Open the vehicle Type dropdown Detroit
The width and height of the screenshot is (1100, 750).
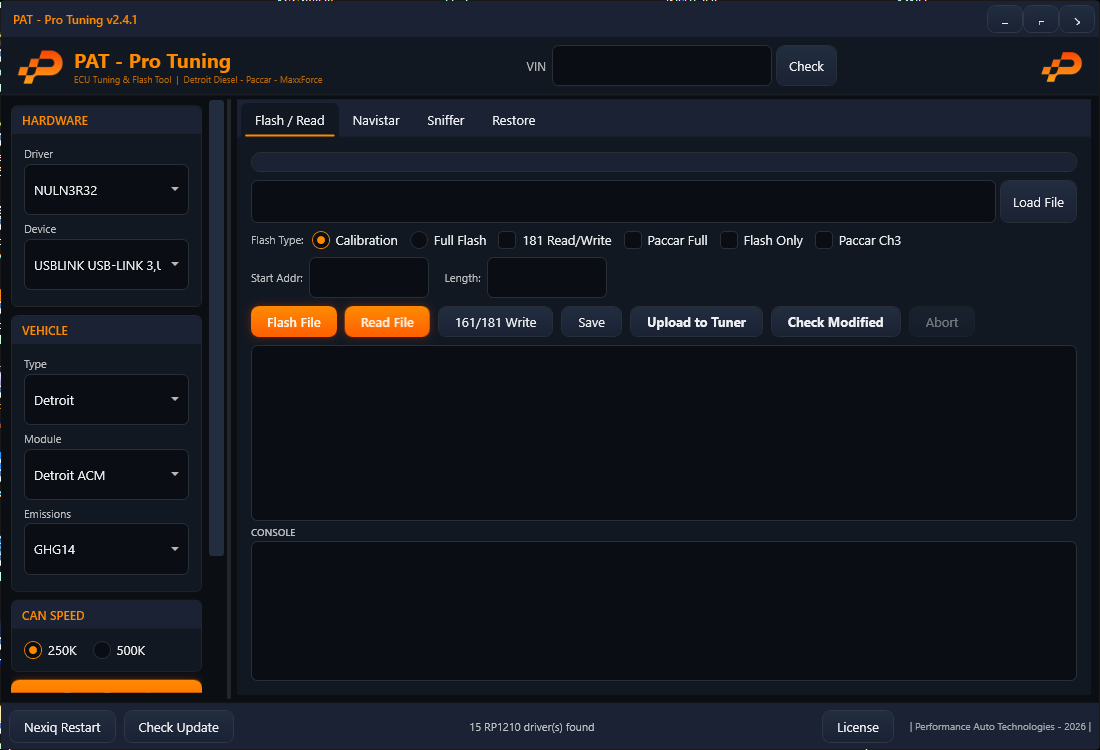click(x=106, y=399)
